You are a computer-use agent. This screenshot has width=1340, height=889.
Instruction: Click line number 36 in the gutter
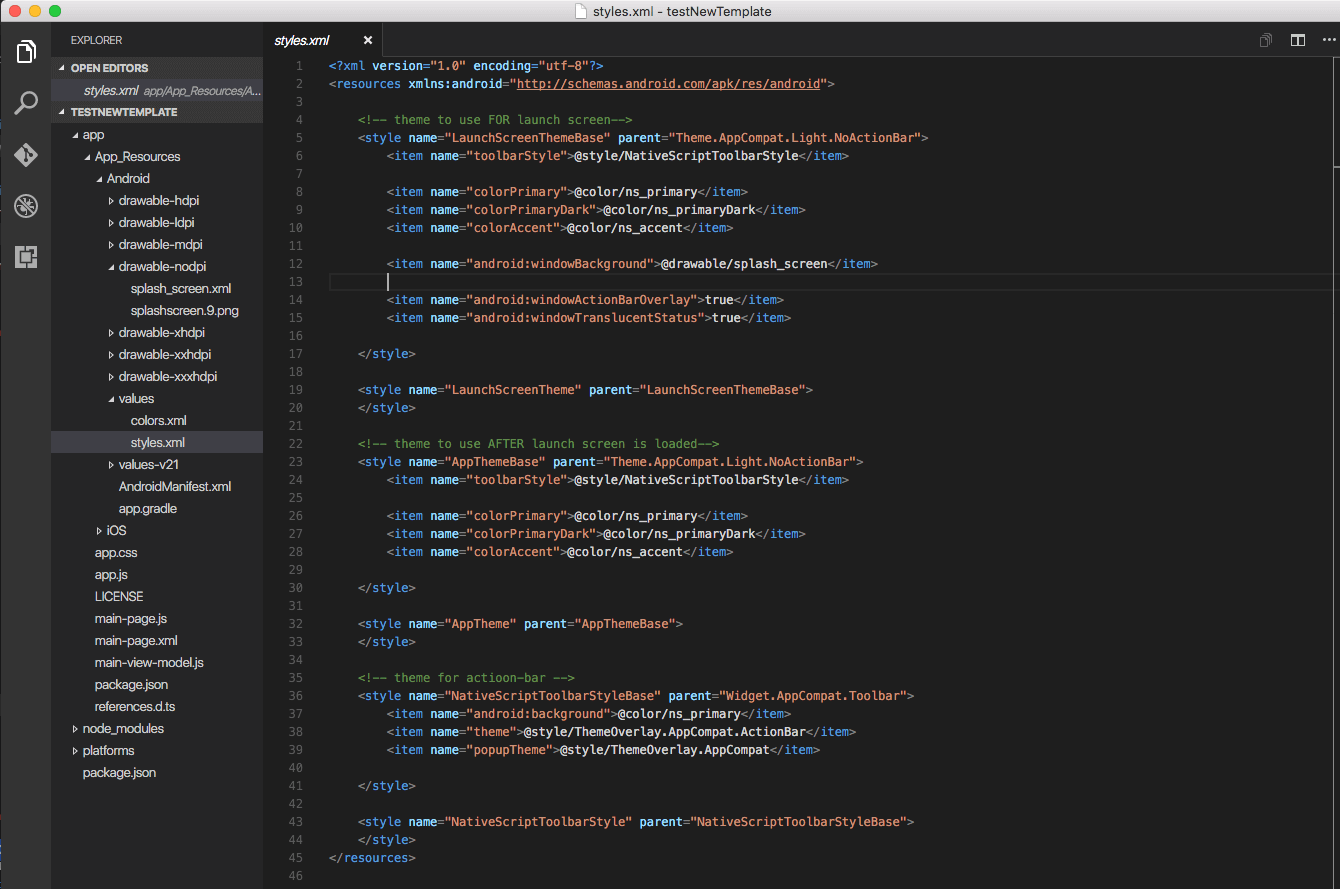pyautogui.click(x=295, y=696)
